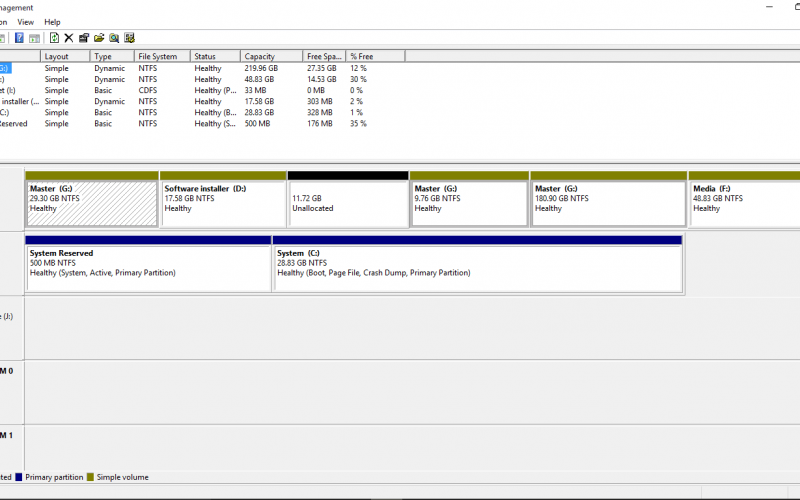Click the Primary partition legend color swatch
This screenshot has height=500, width=800.
19,477
